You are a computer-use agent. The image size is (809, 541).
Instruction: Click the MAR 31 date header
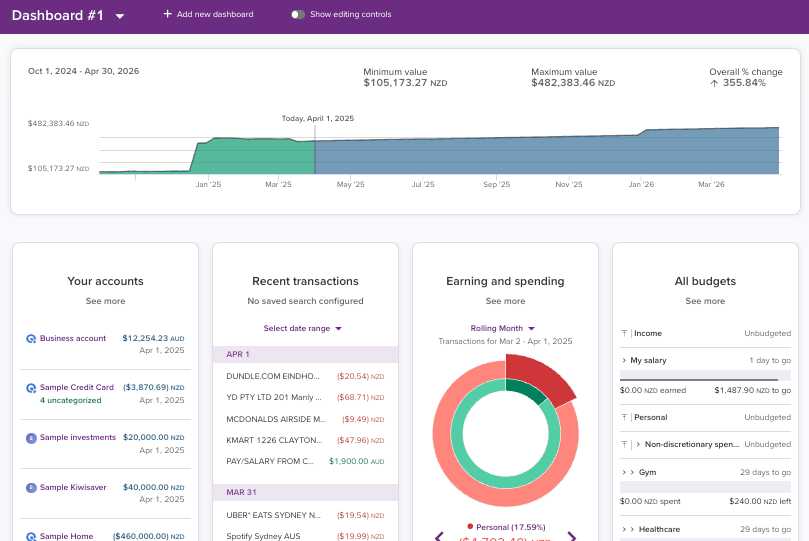(x=305, y=492)
